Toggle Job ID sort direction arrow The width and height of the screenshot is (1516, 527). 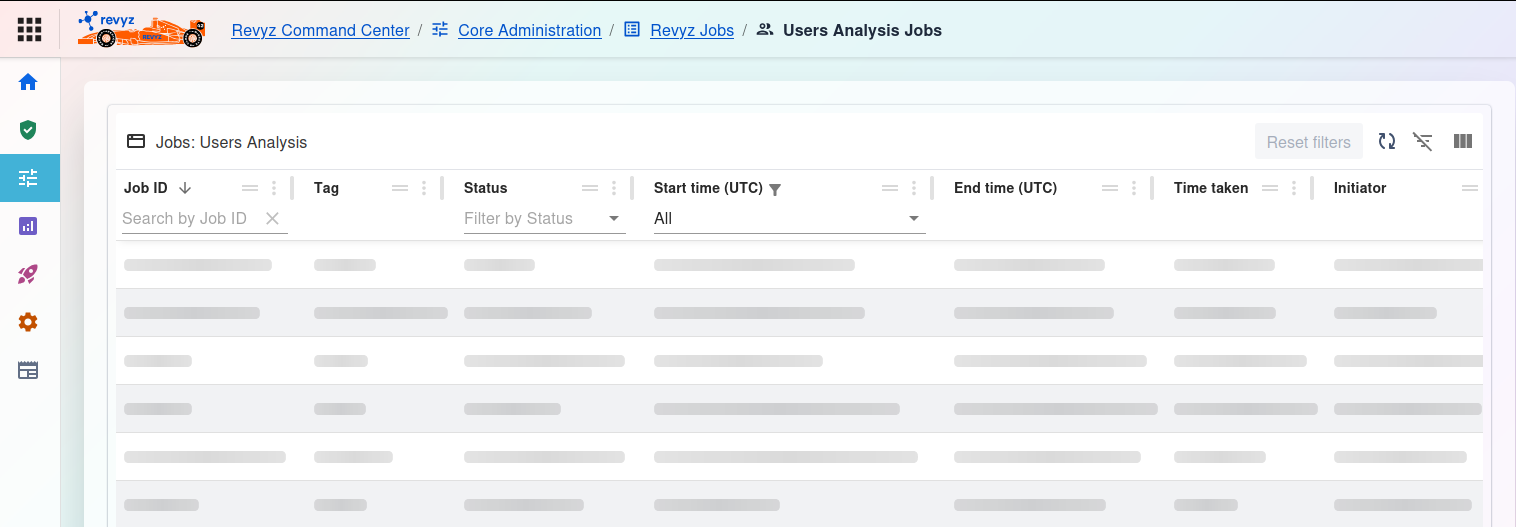185,188
